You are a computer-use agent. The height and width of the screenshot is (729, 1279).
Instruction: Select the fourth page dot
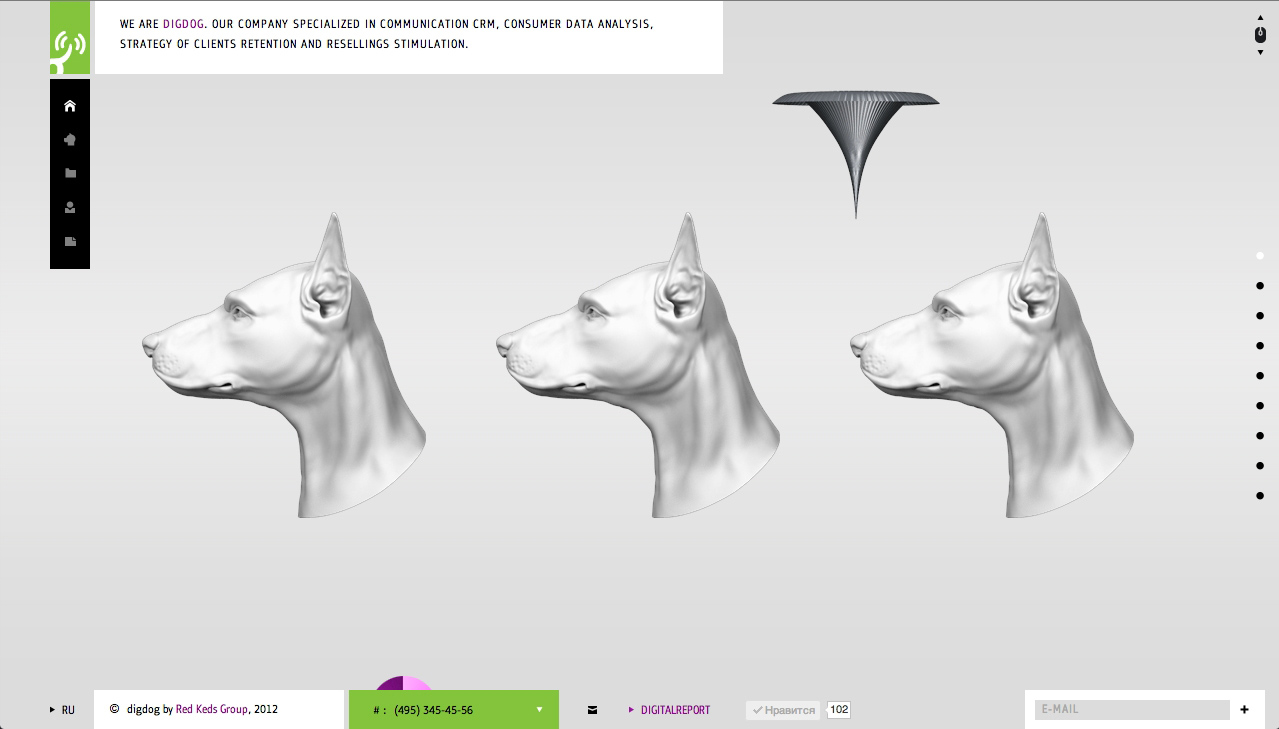coord(1260,346)
